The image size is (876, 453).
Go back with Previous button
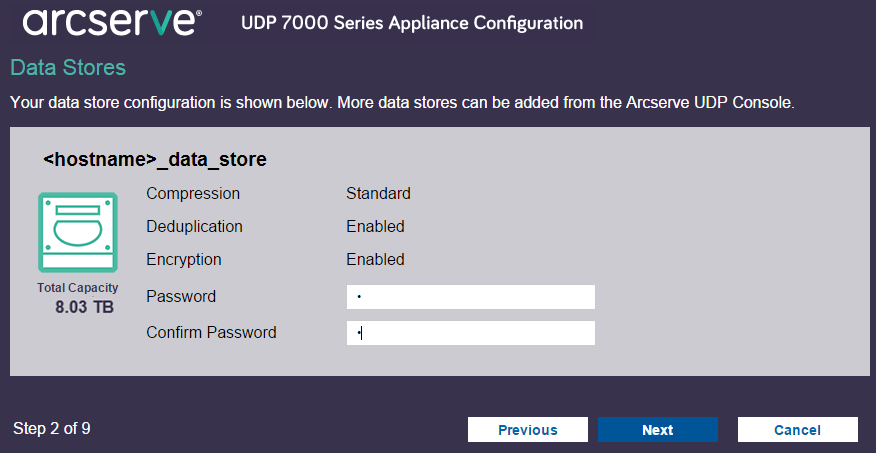(x=527, y=430)
